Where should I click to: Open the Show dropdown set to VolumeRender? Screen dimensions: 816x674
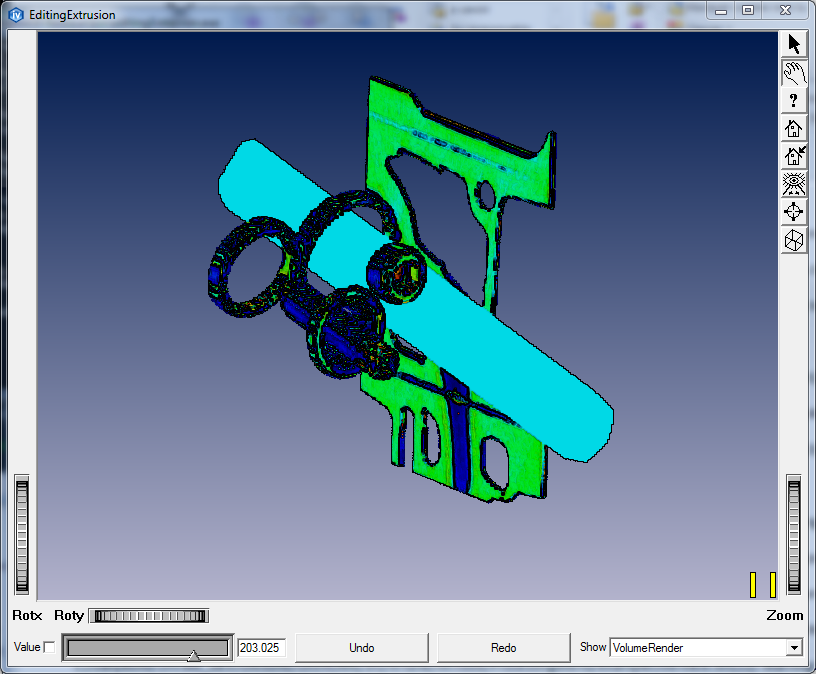(x=705, y=648)
